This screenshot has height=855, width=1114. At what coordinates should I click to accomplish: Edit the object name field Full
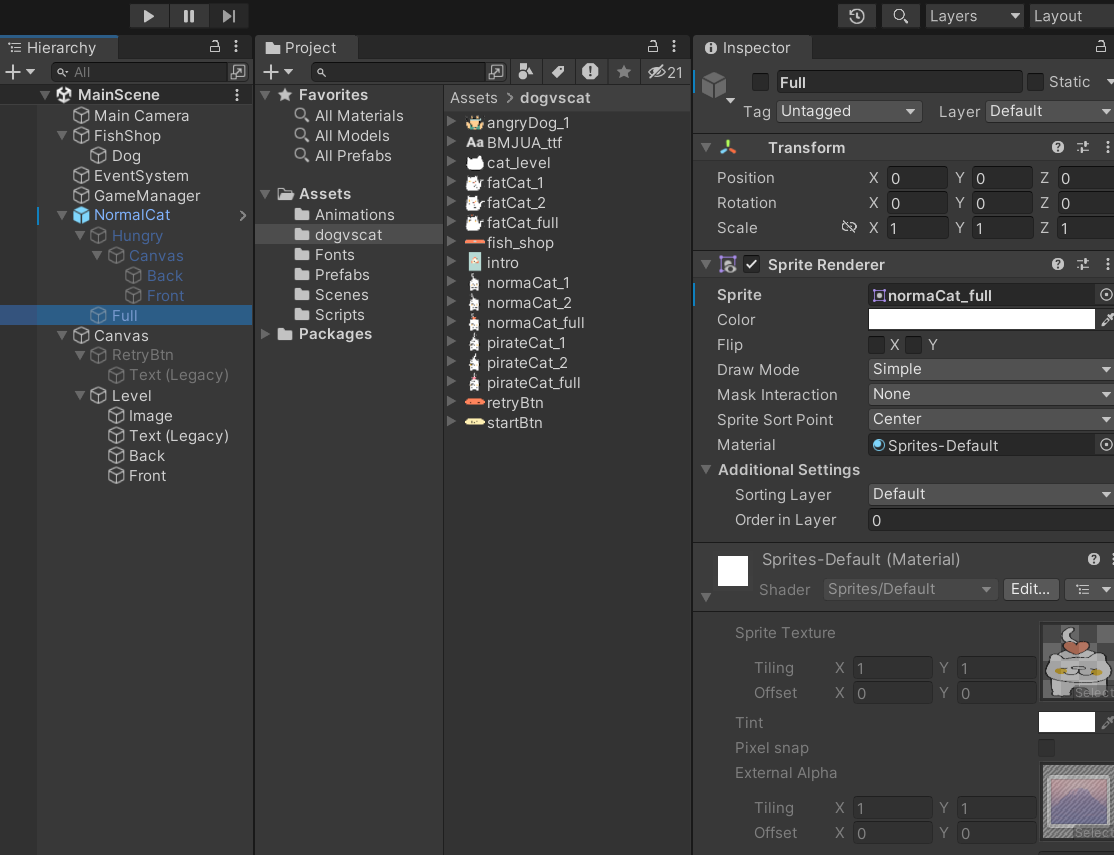point(899,82)
